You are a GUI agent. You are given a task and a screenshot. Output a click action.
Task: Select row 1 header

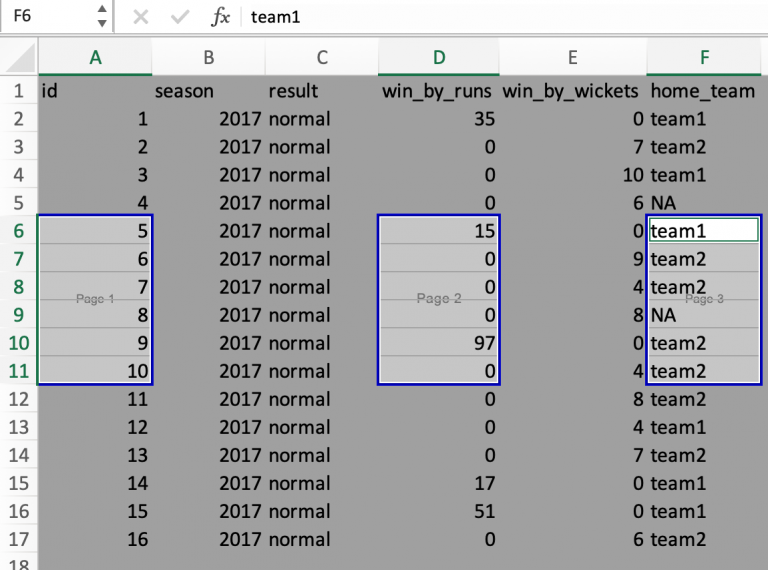point(19,91)
